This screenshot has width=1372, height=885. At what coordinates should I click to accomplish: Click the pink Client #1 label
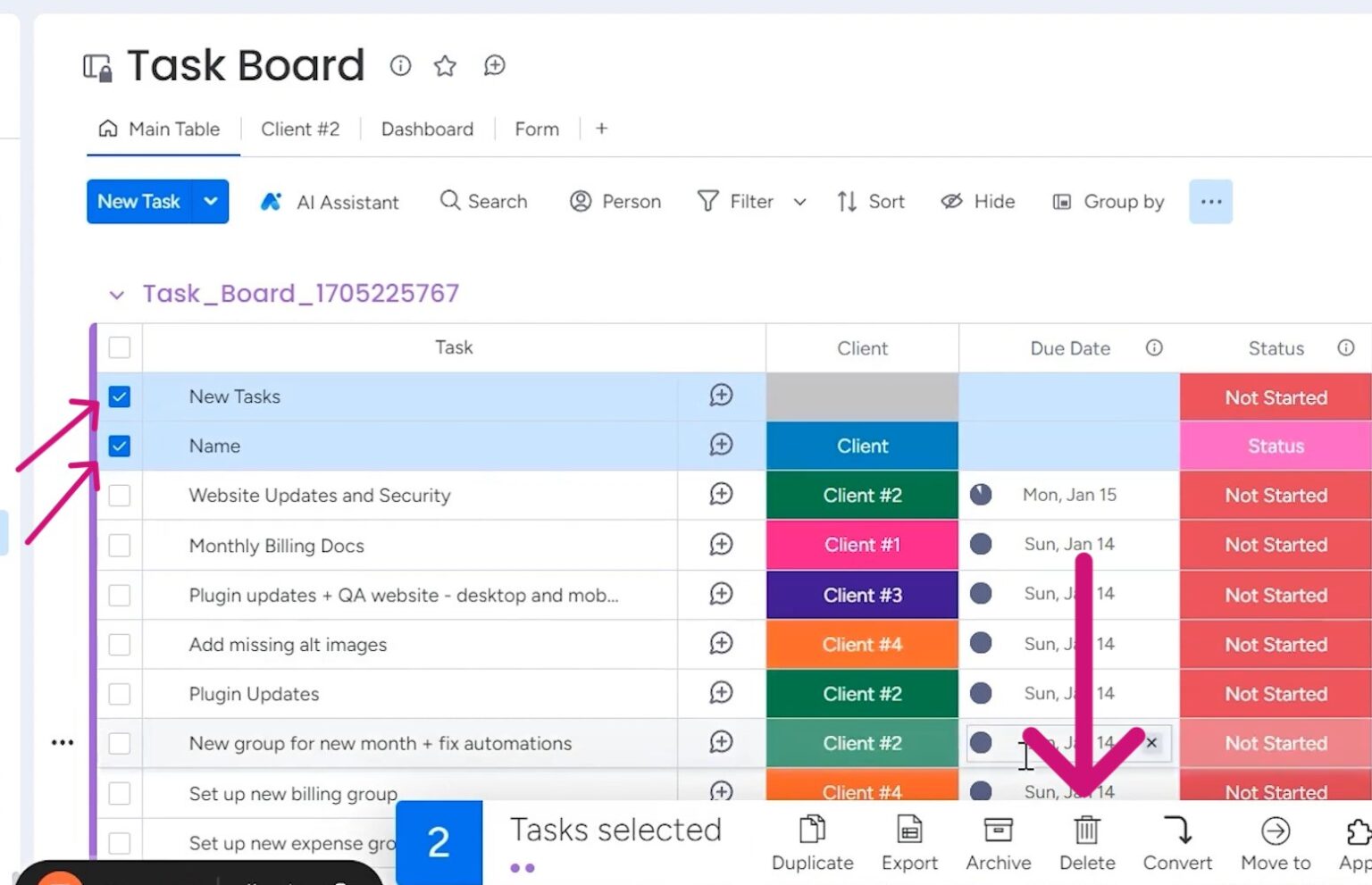[861, 545]
